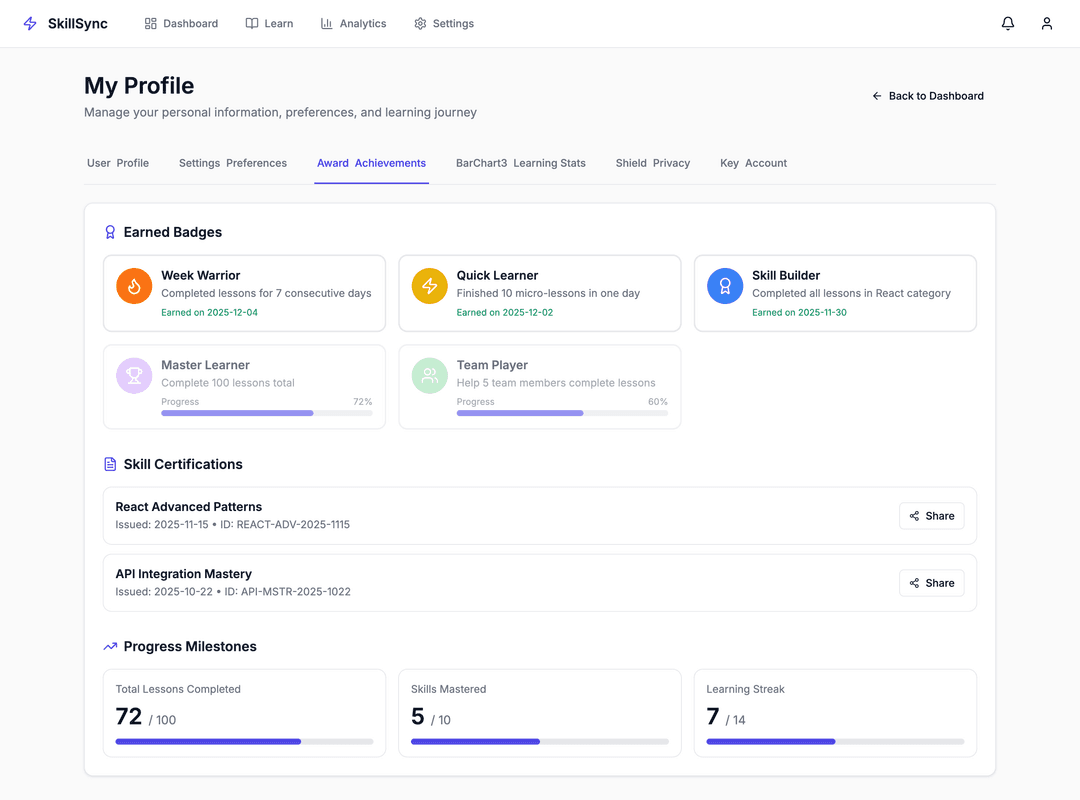This screenshot has height=800, width=1080.
Task: Click the Skill Certifications document icon
Action: click(110, 464)
